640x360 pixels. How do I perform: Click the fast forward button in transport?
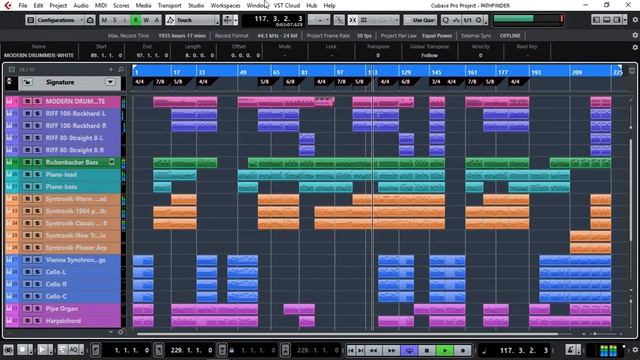pos(391,350)
